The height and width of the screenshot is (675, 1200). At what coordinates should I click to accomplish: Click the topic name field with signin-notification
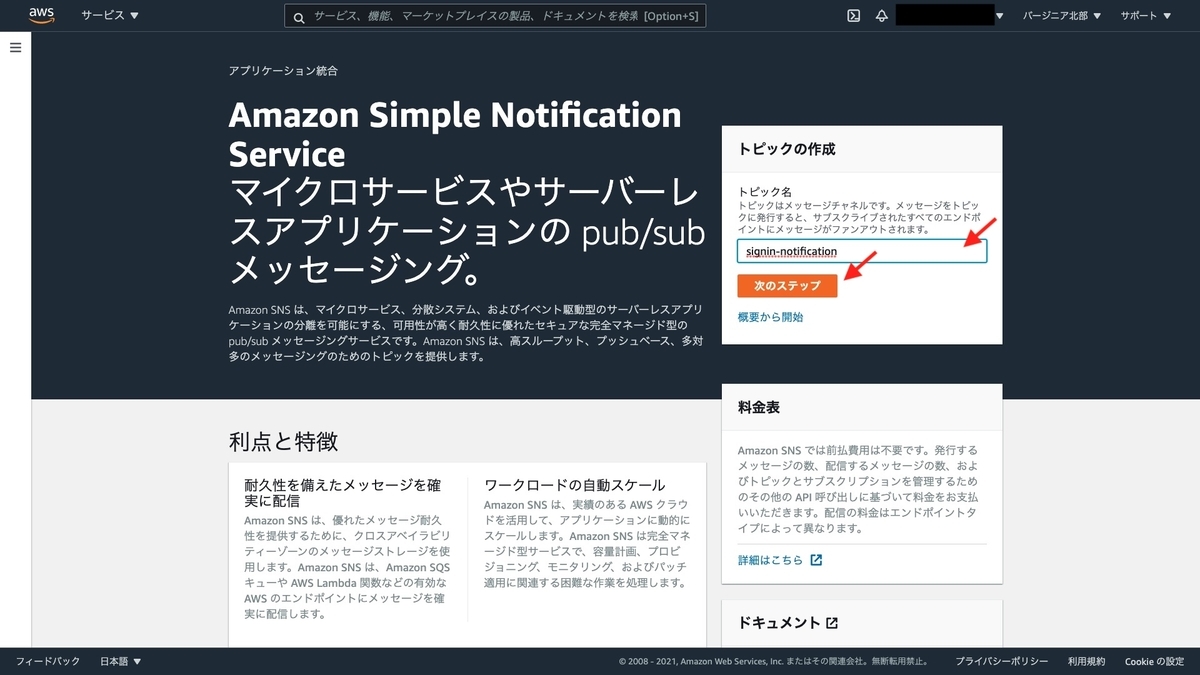click(x=862, y=251)
